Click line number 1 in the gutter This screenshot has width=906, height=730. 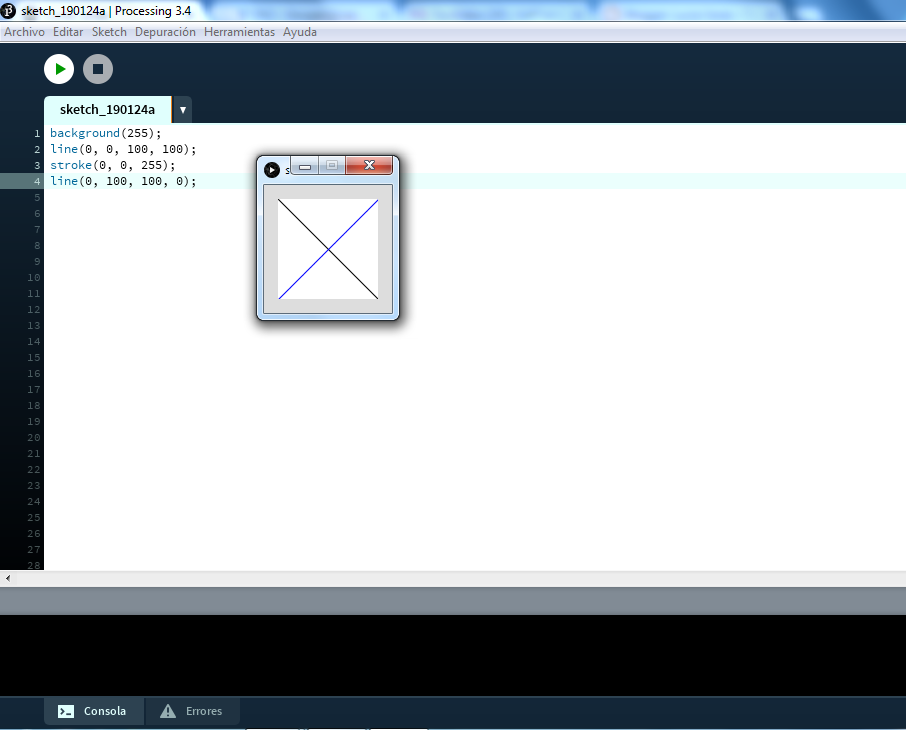point(37,134)
